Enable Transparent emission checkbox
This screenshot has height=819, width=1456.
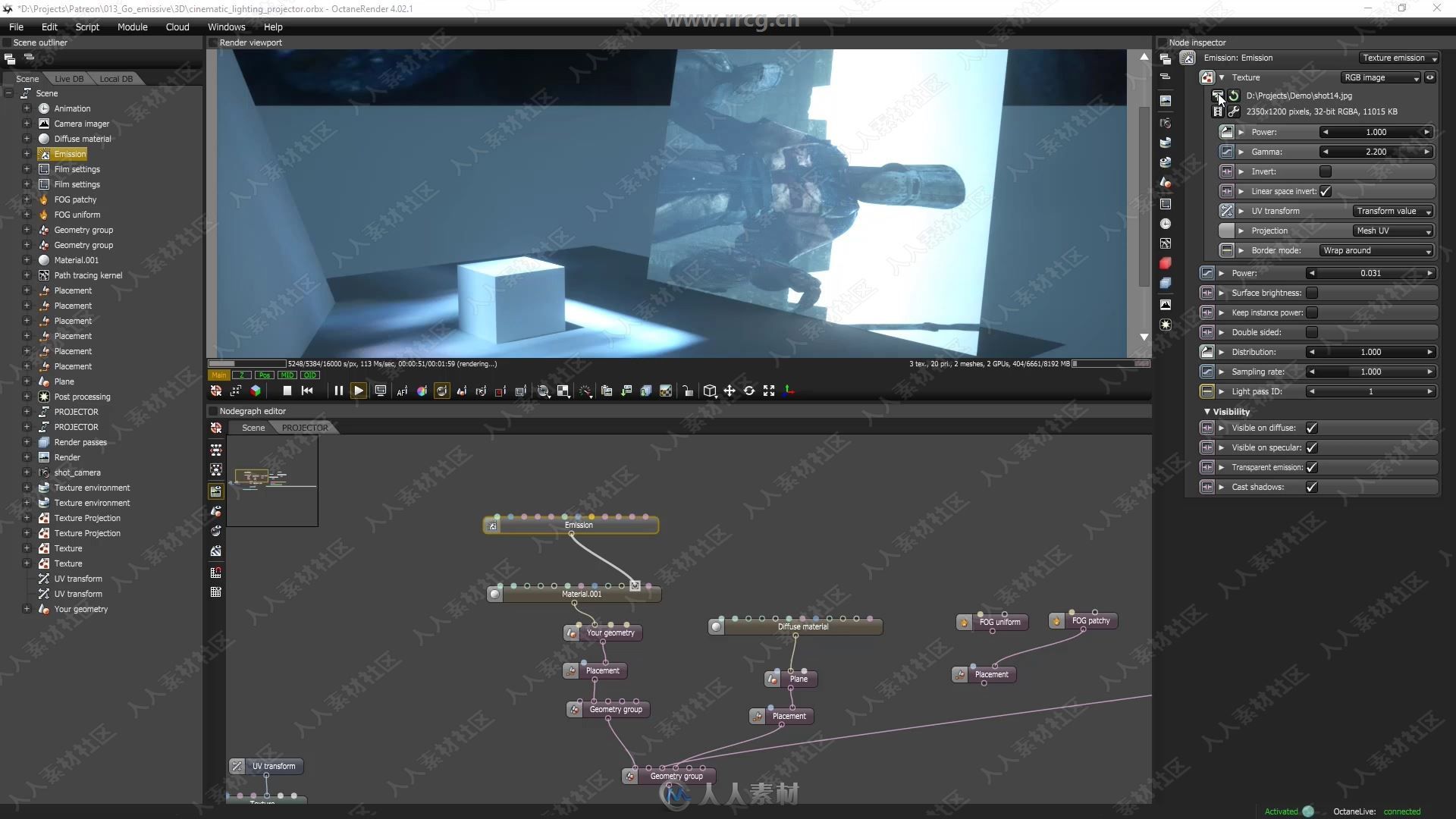point(1313,467)
